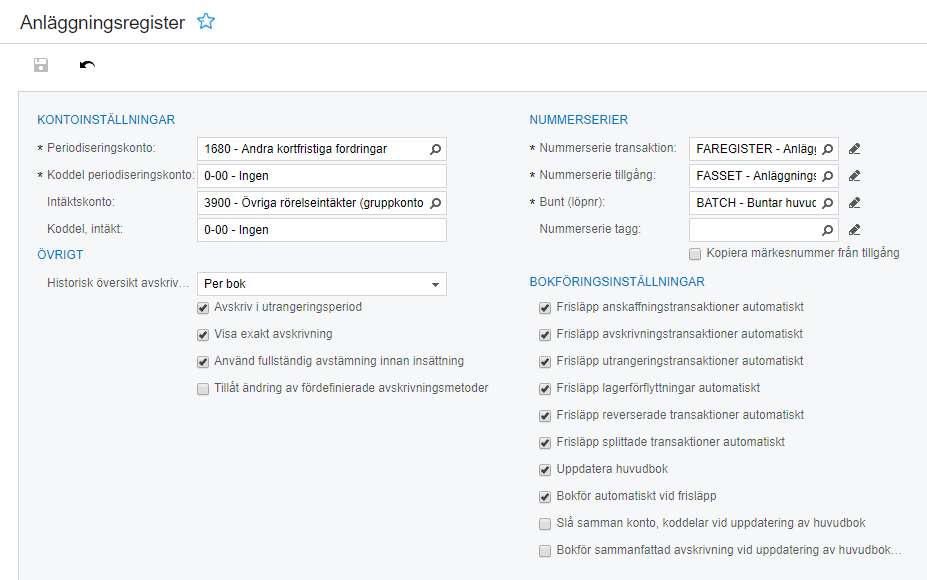Toggle Bokför automatiskt vid frisläpp

pyautogui.click(x=545, y=497)
